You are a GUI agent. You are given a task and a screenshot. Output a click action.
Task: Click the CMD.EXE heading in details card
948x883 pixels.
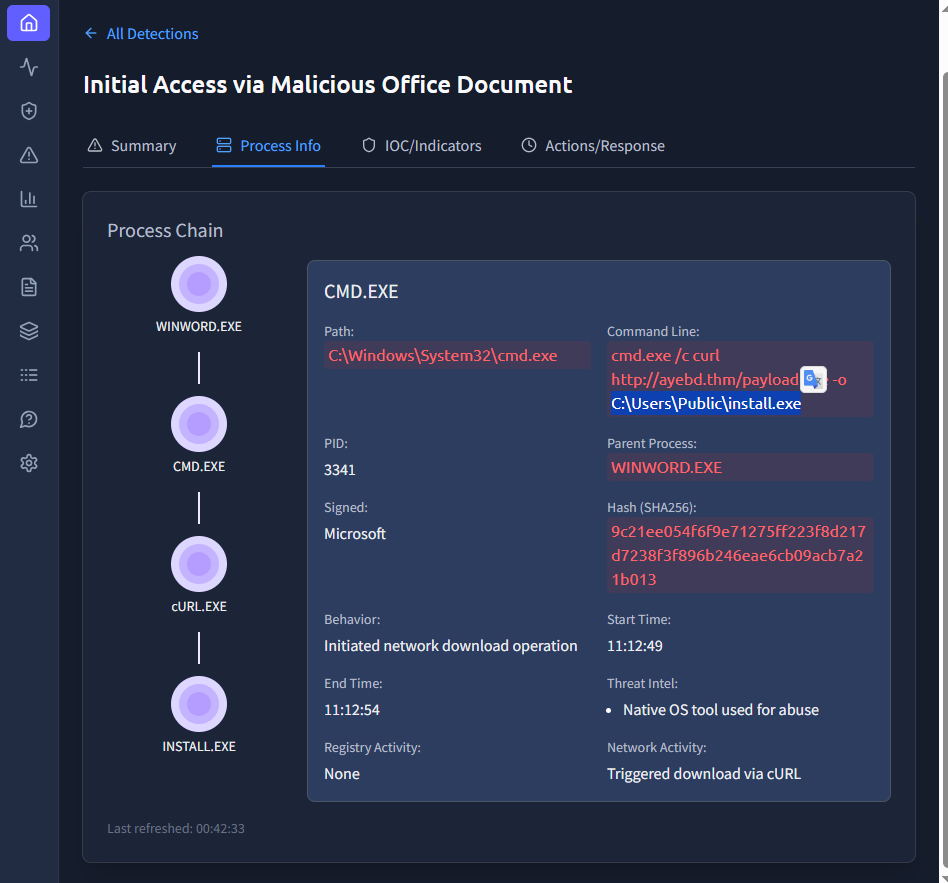[x=361, y=292]
